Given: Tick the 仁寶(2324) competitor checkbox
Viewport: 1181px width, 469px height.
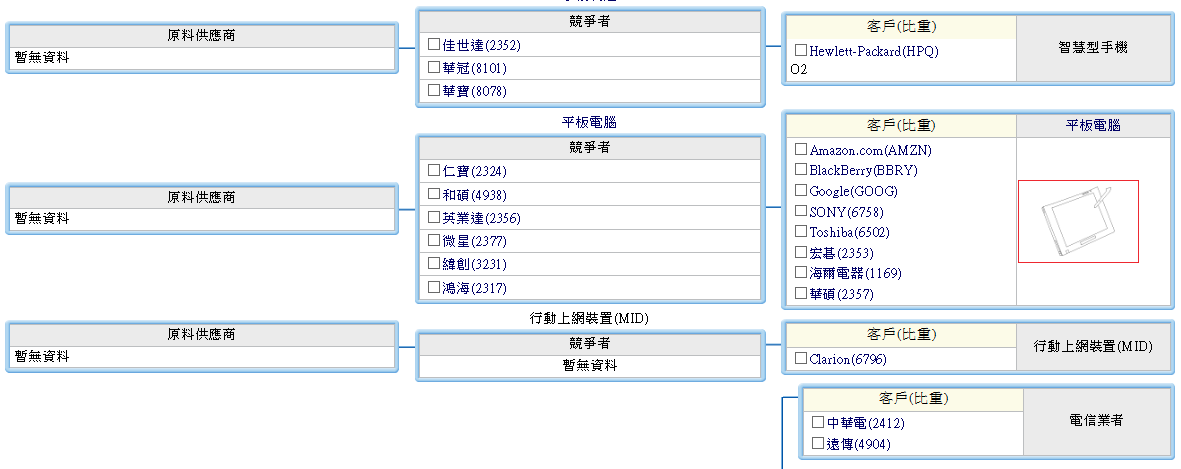Looking at the screenshot, I should click(x=434, y=171).
